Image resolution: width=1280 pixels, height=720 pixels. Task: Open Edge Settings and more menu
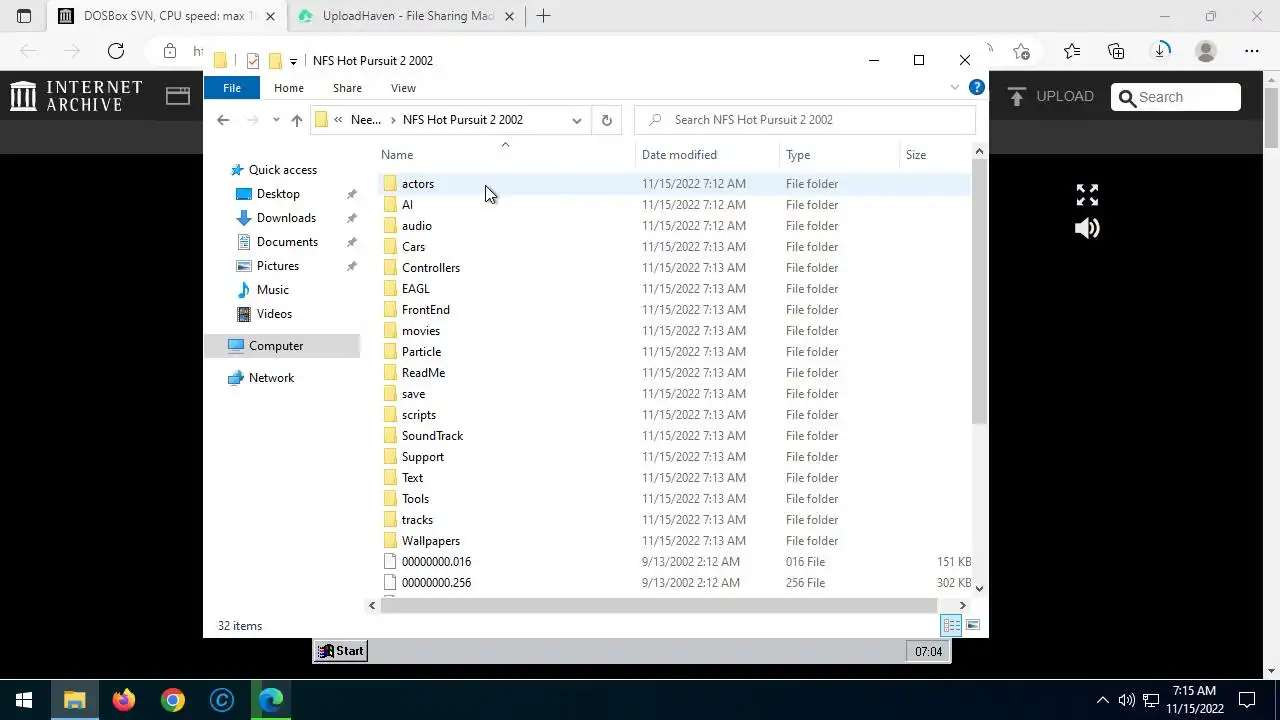[1252, 51]
